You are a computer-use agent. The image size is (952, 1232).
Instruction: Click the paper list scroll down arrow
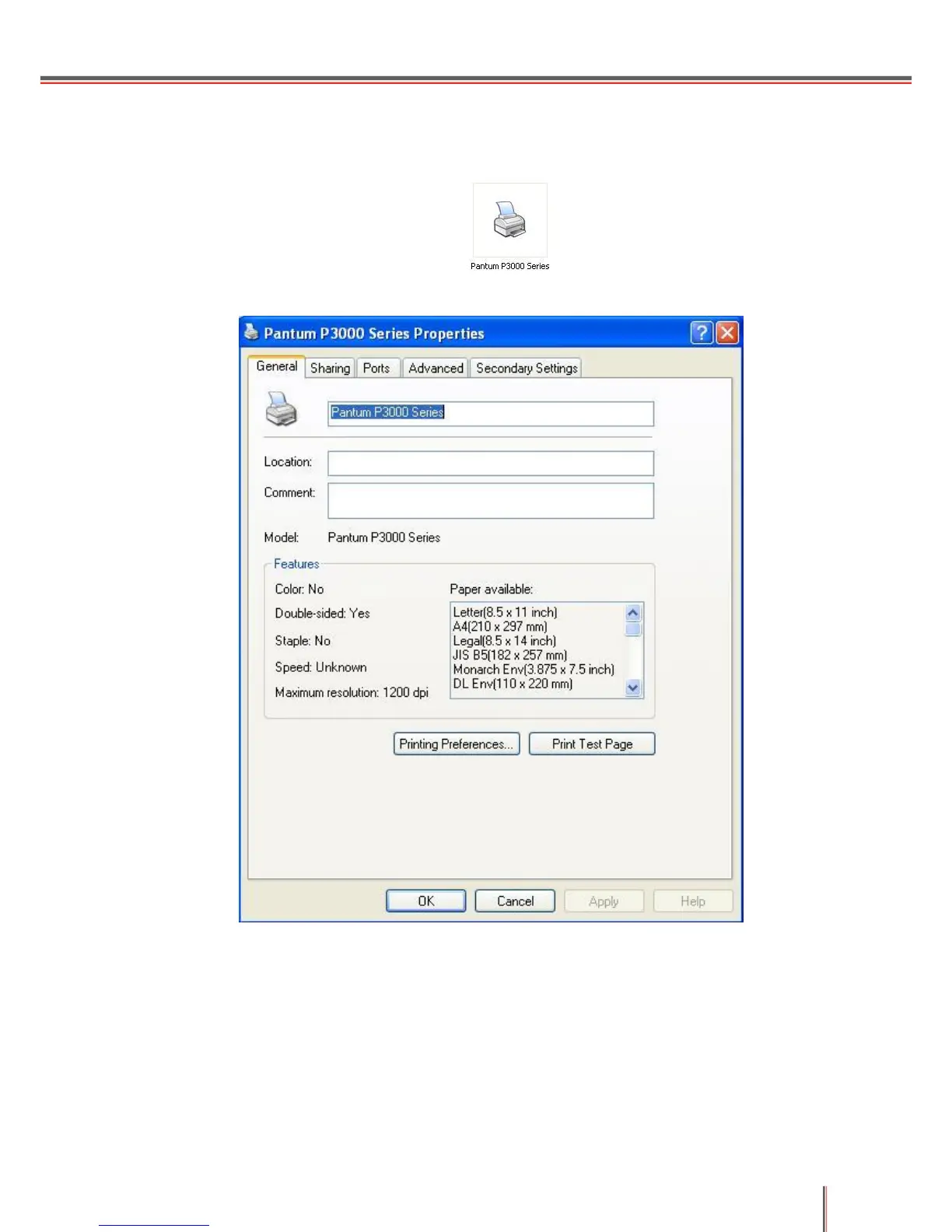[633, 688]
